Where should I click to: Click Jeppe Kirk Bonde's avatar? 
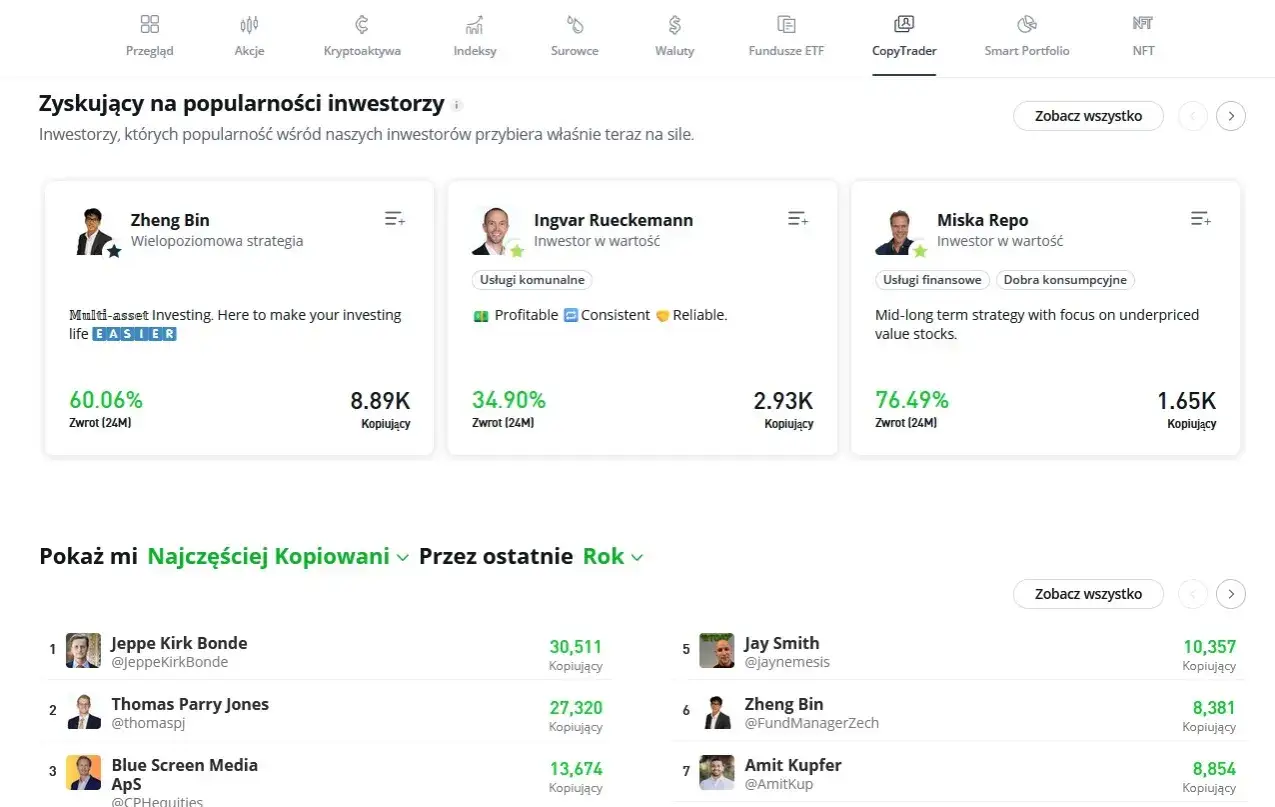click(x=84, y=650)
